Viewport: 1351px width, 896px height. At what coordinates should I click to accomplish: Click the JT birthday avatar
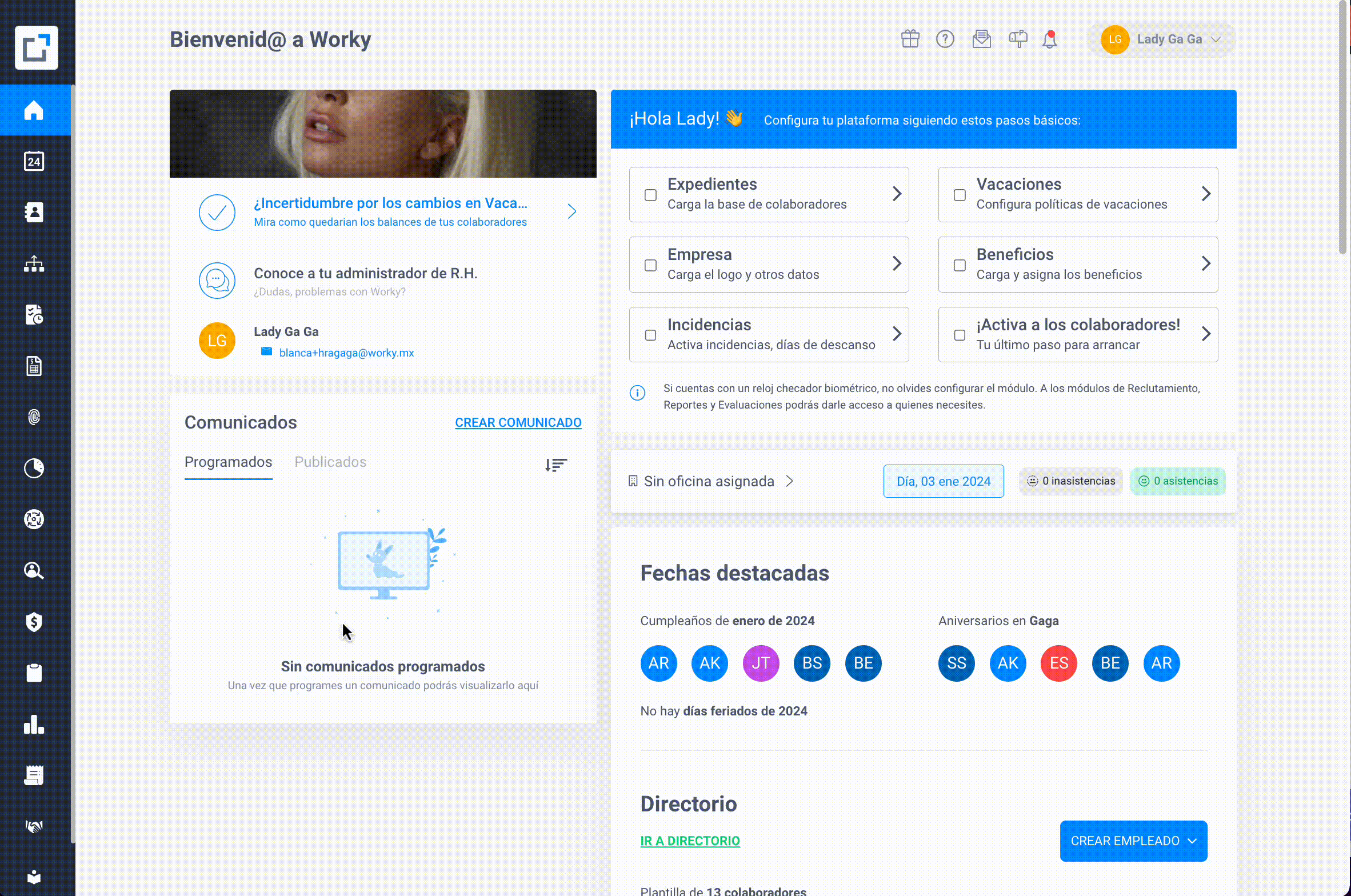pyautogui.click(x=761, y=663)
